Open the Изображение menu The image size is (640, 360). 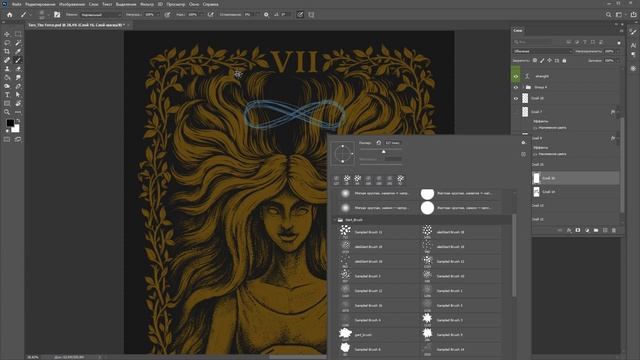click(x=72, y=4)
